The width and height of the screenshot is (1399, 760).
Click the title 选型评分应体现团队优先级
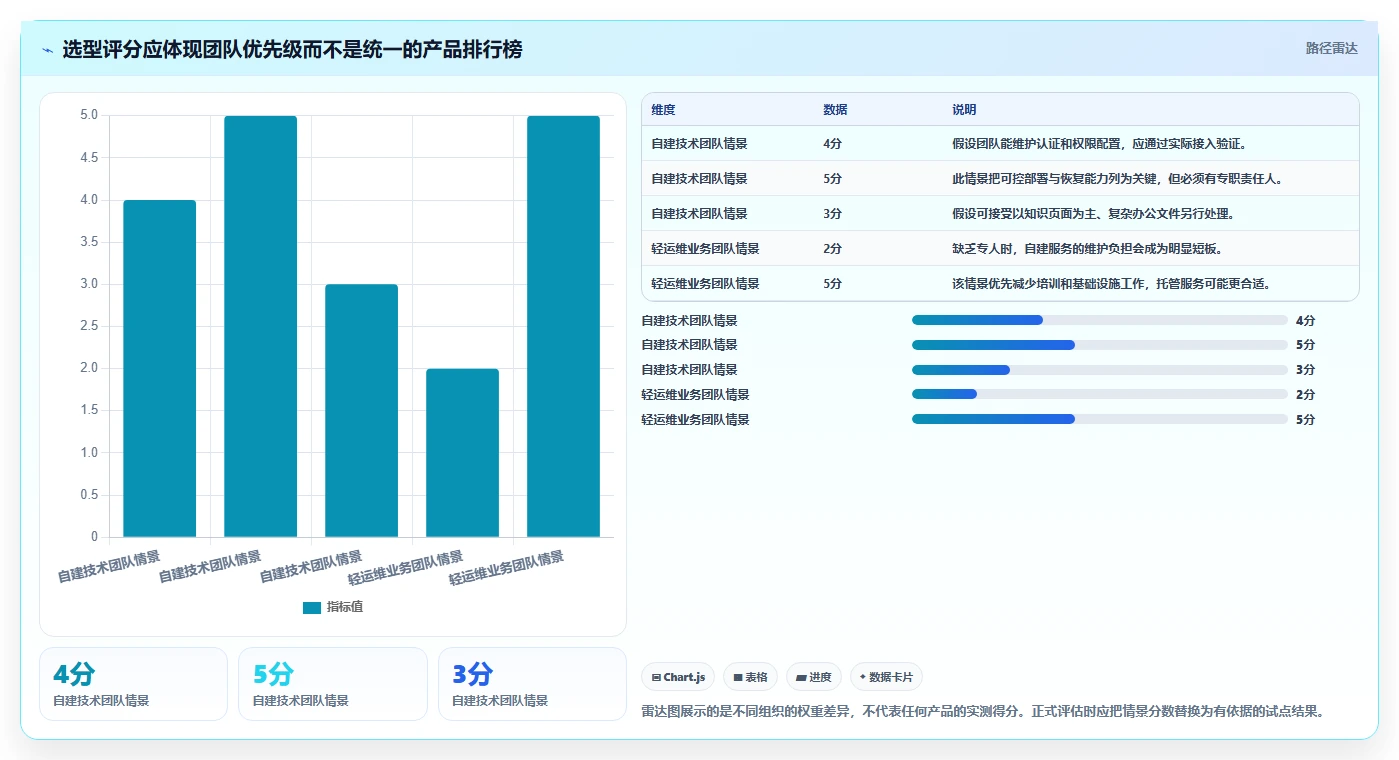pos(292,50)
